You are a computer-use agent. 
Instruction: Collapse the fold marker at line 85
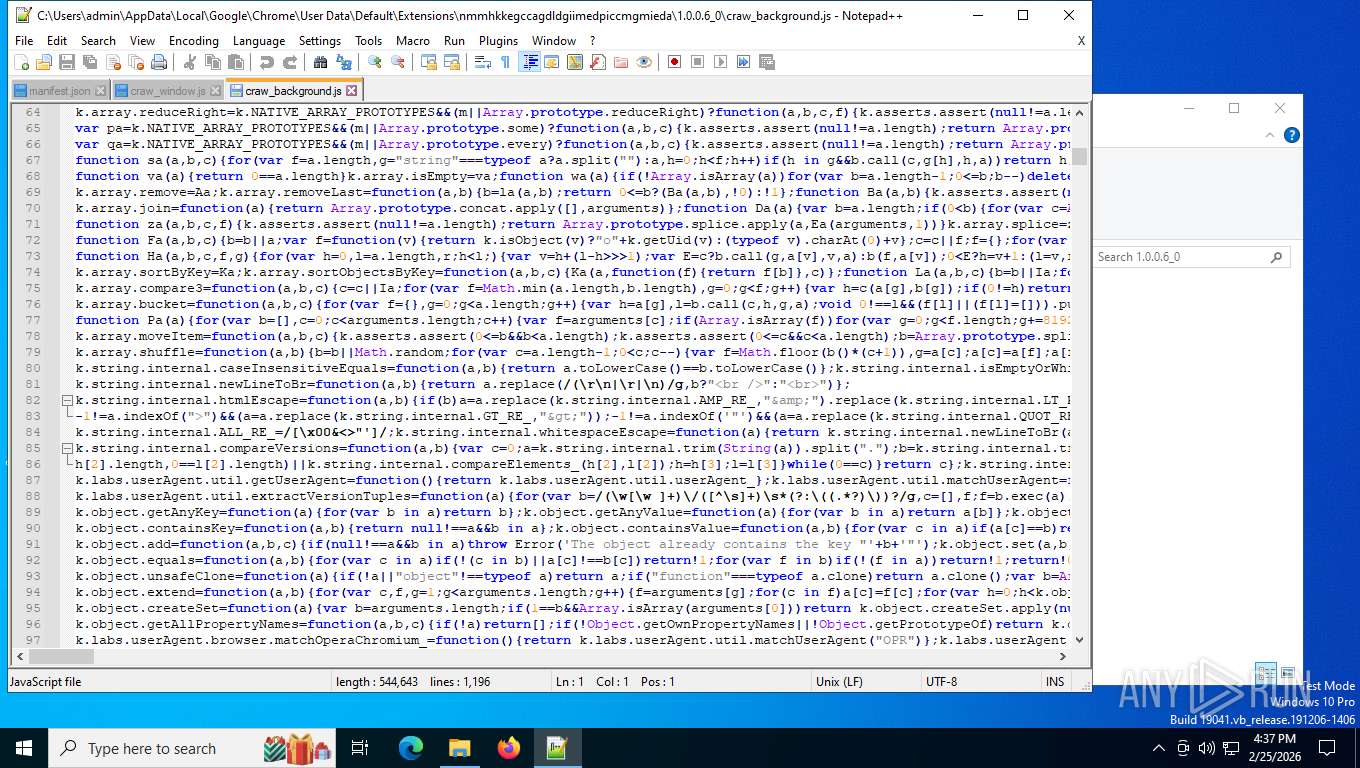coord(67,448)
